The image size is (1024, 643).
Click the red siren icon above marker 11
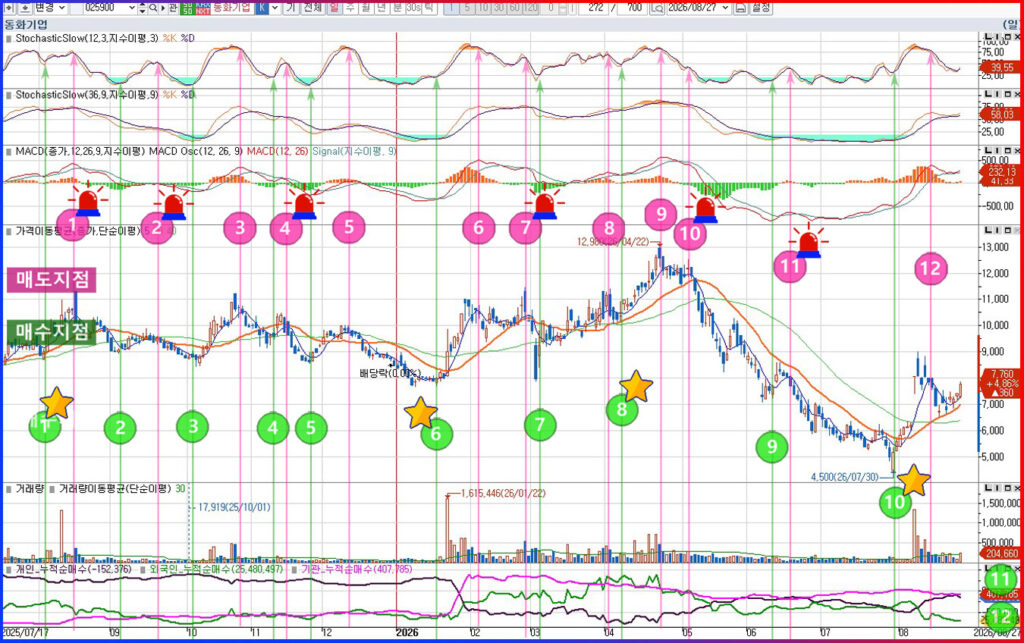(x=808, y=240)
